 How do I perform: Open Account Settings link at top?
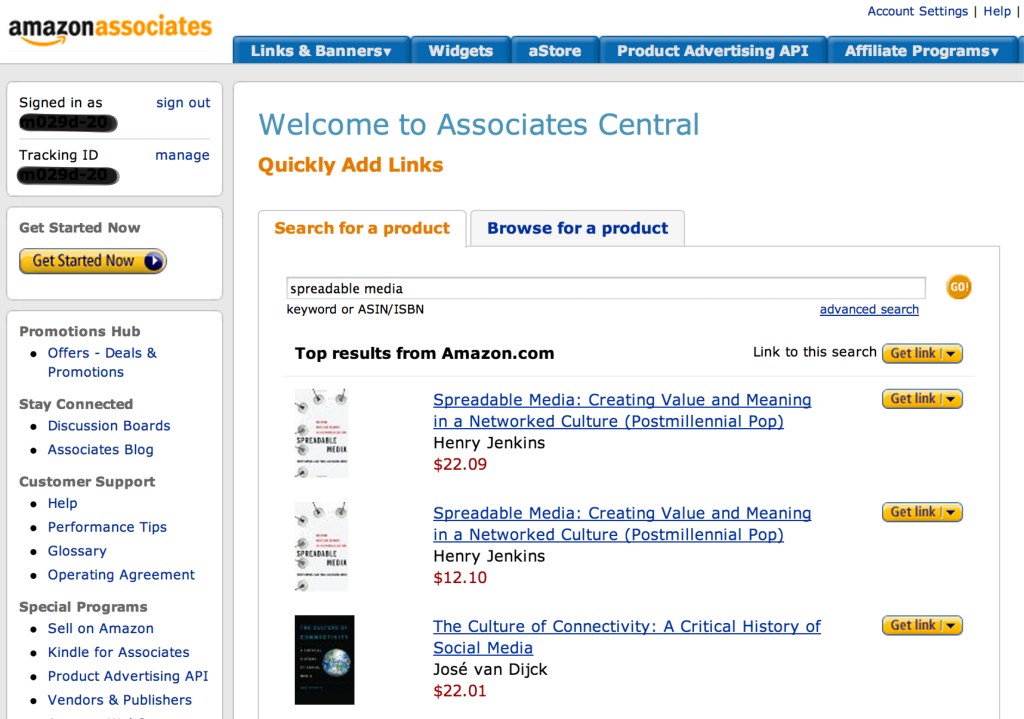pyautogui.click(x=917, y=11)
